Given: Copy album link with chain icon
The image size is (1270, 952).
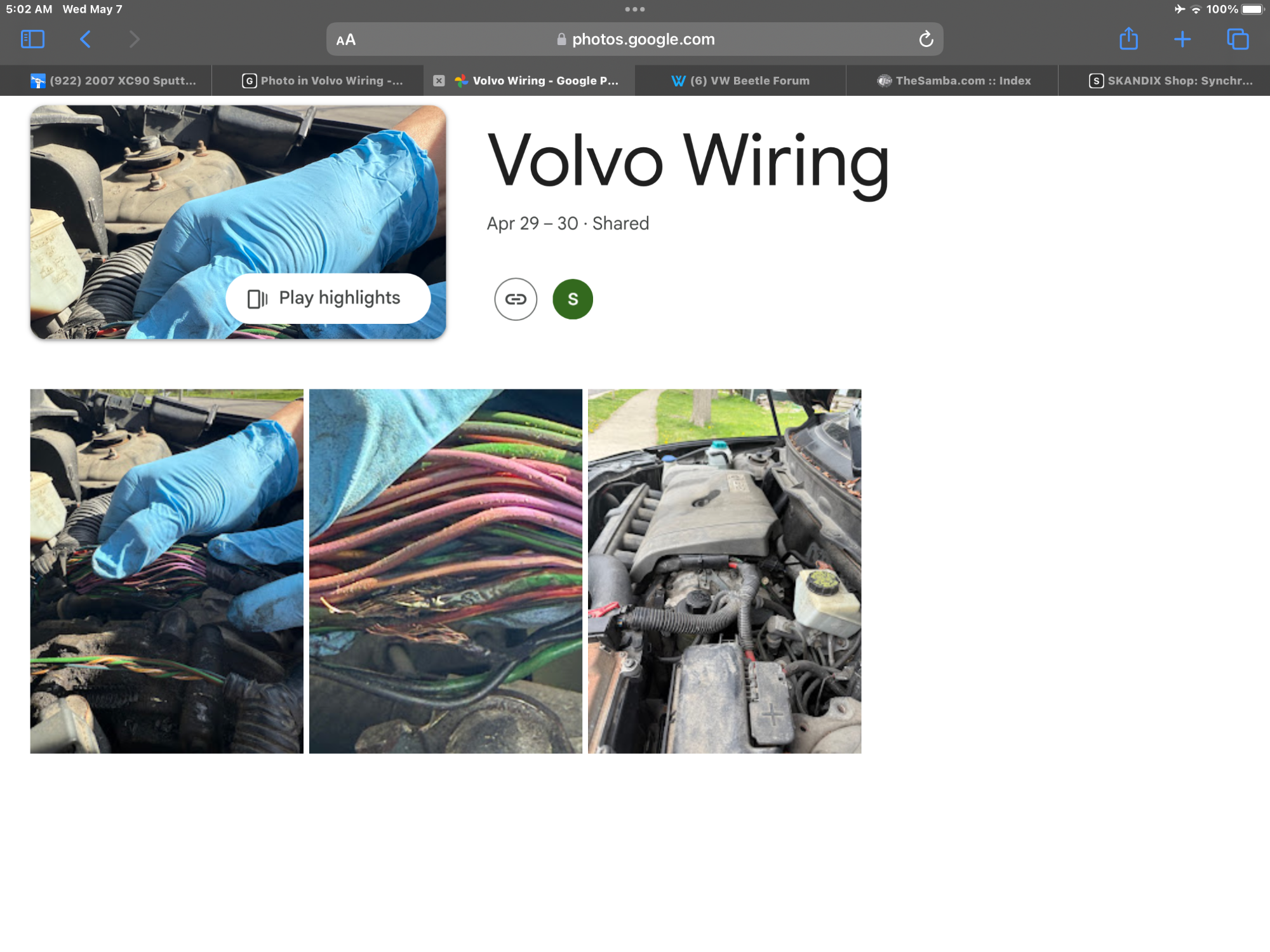Looking at the screenshot, I should click(516, 299).
